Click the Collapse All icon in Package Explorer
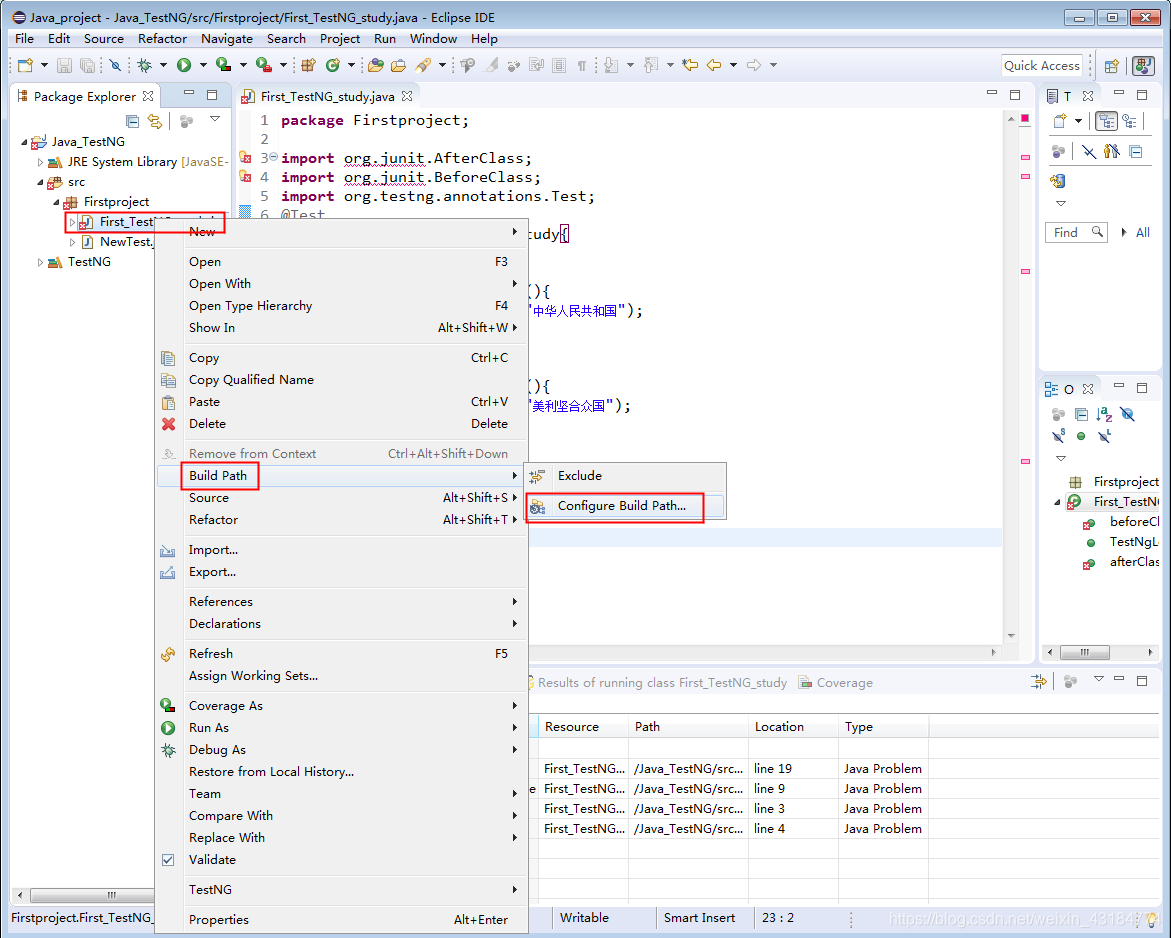Viewport: 1171px width, 938px height. 133,121
